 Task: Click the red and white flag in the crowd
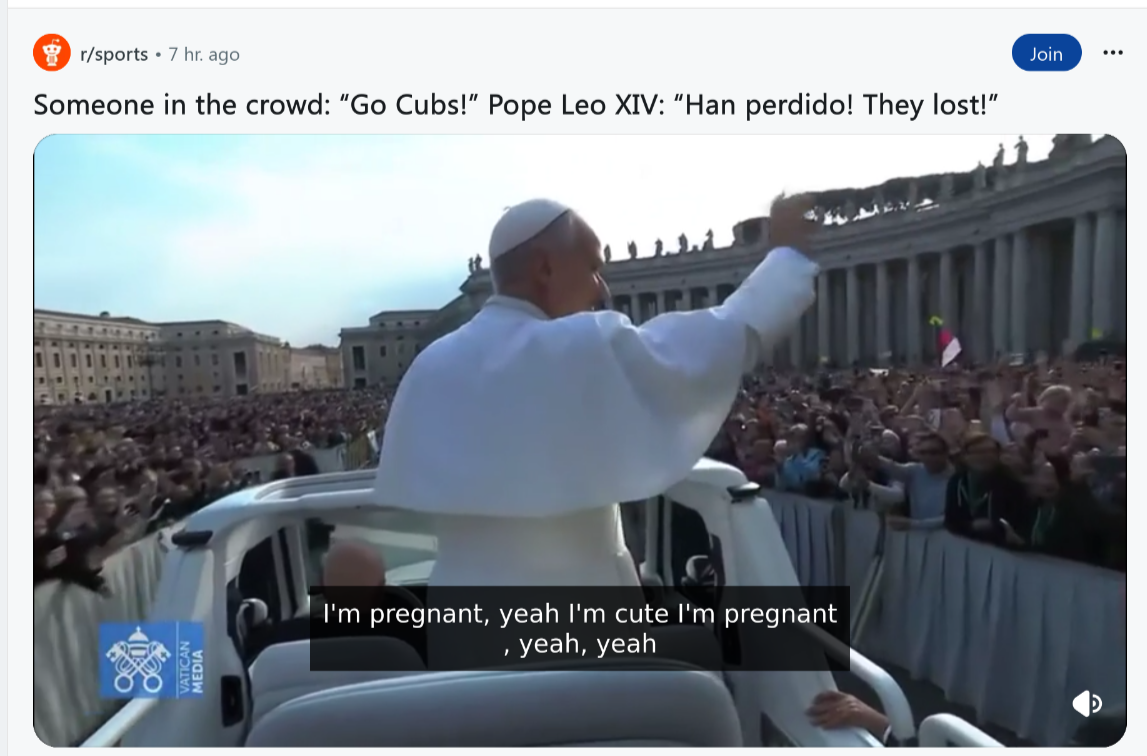tap(948, 346)
